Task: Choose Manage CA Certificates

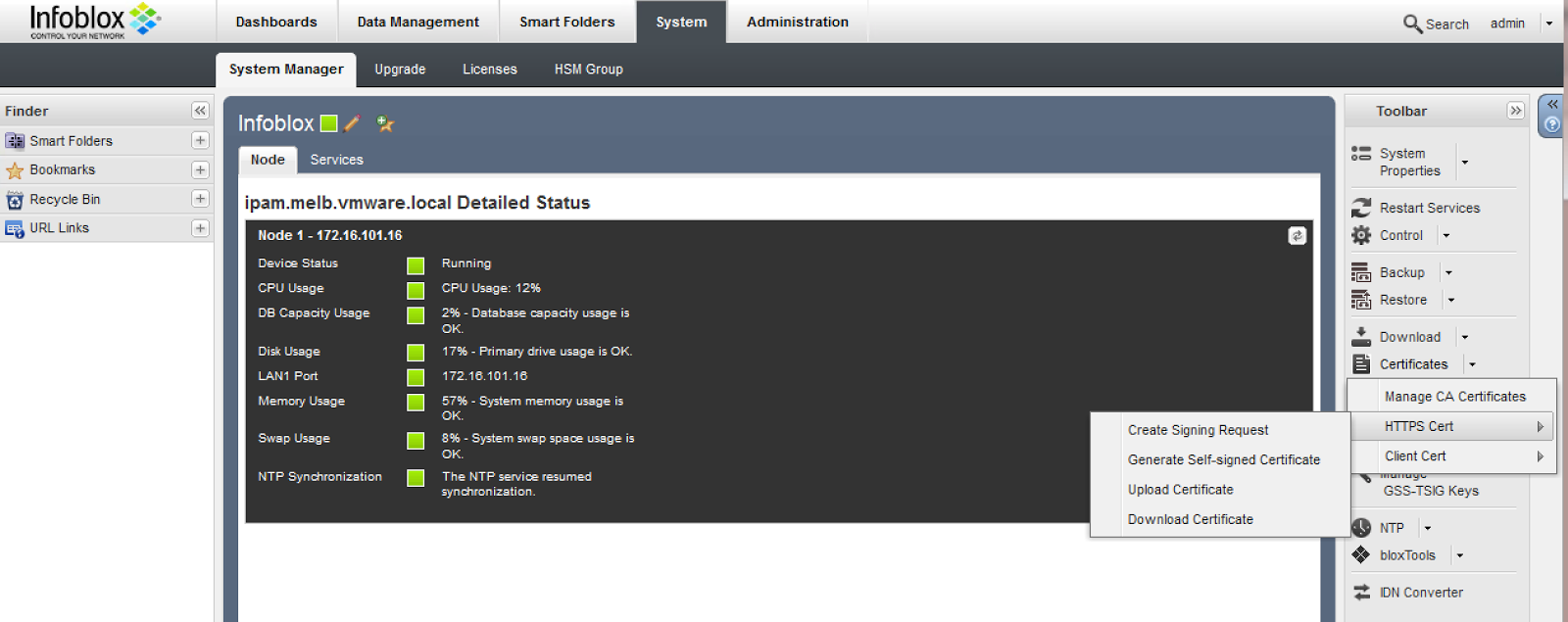Action: pos(1454,397)
